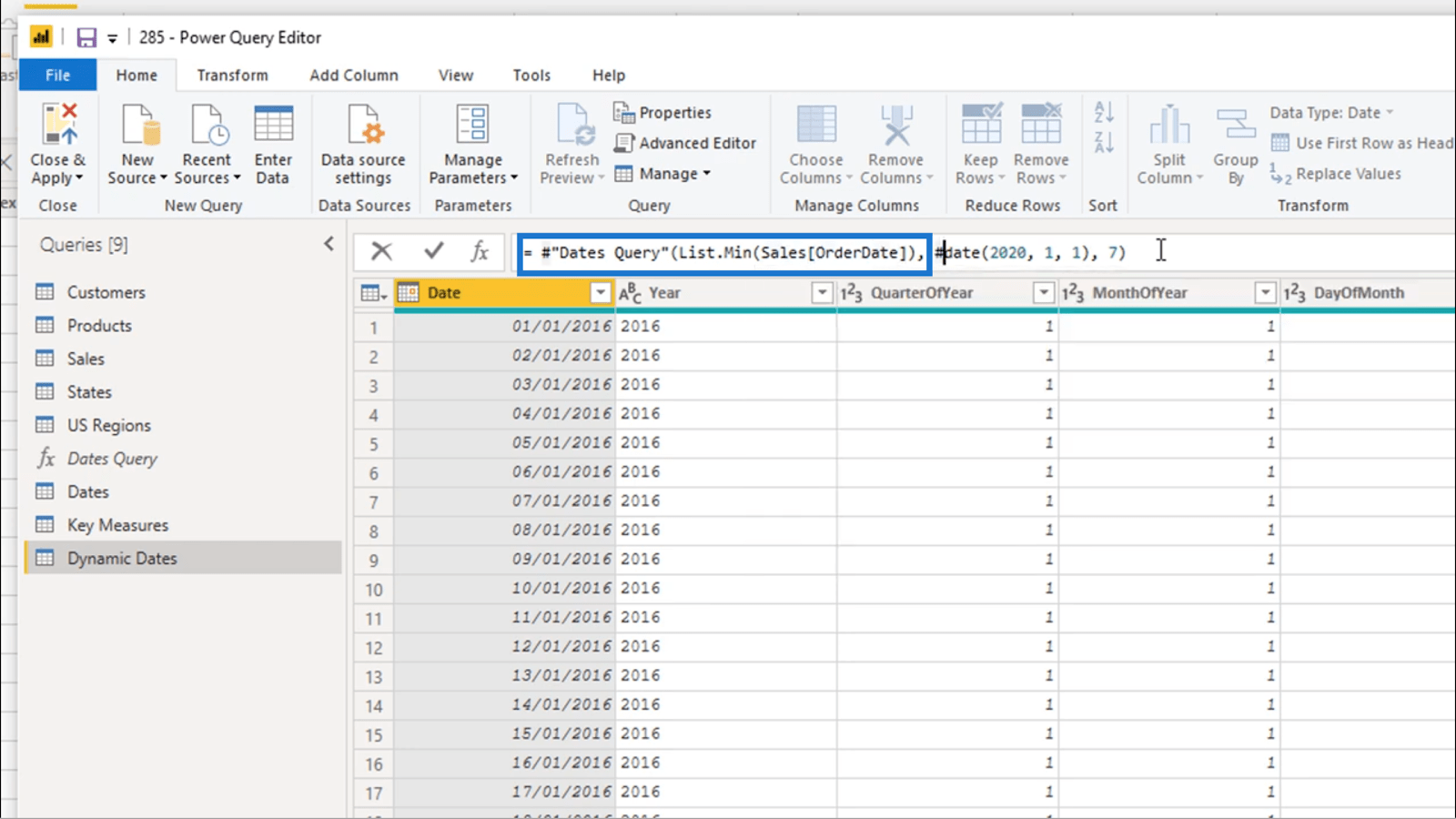Click the Recent Sources icon
Image resolution: width=1456 pixels, height=819 pixels.
tap(207, 125)
